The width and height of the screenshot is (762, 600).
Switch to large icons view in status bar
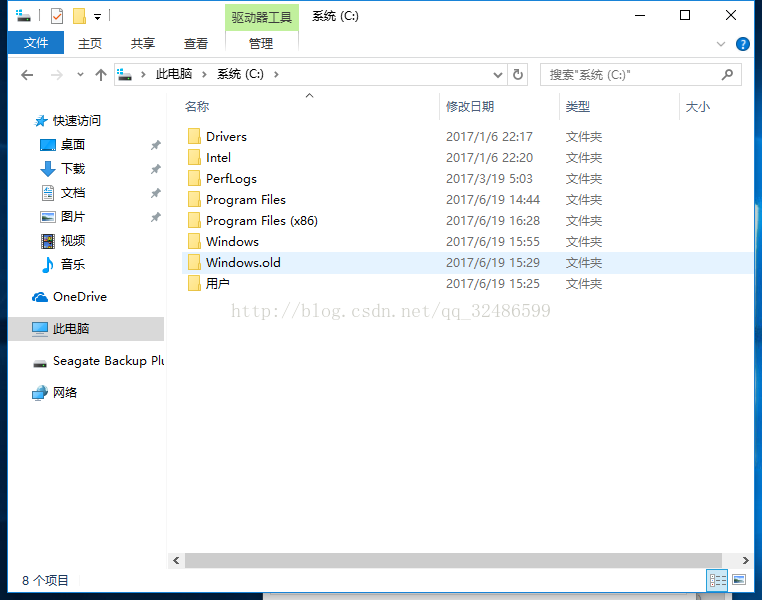point(739,580)
